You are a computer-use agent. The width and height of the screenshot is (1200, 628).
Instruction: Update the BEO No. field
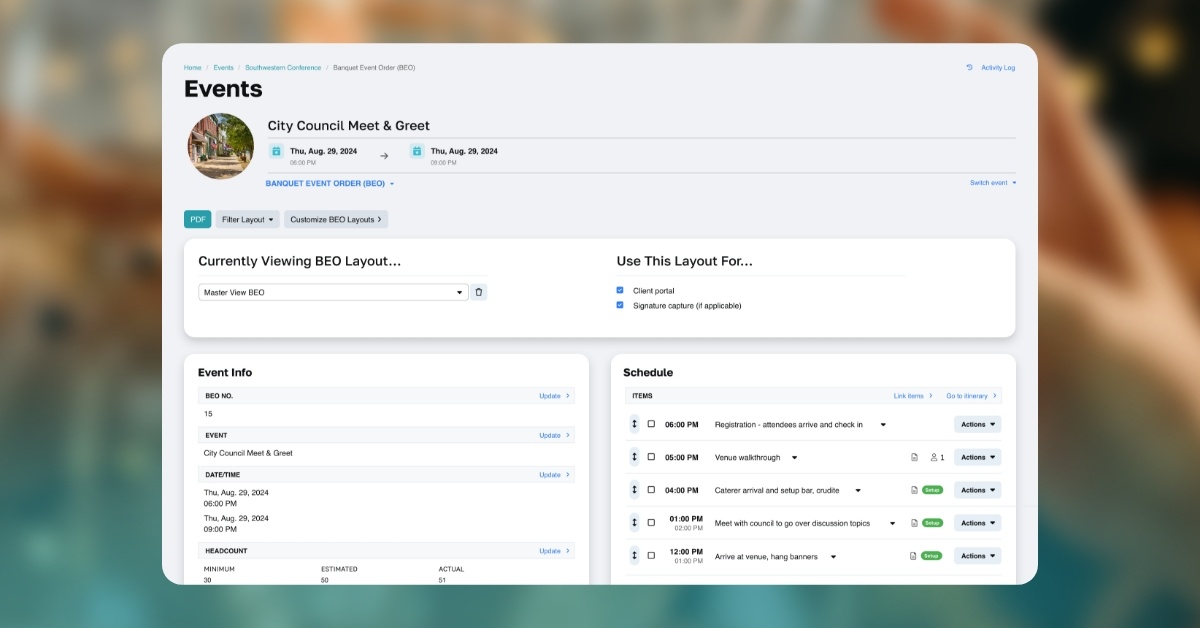pos(554,396)
